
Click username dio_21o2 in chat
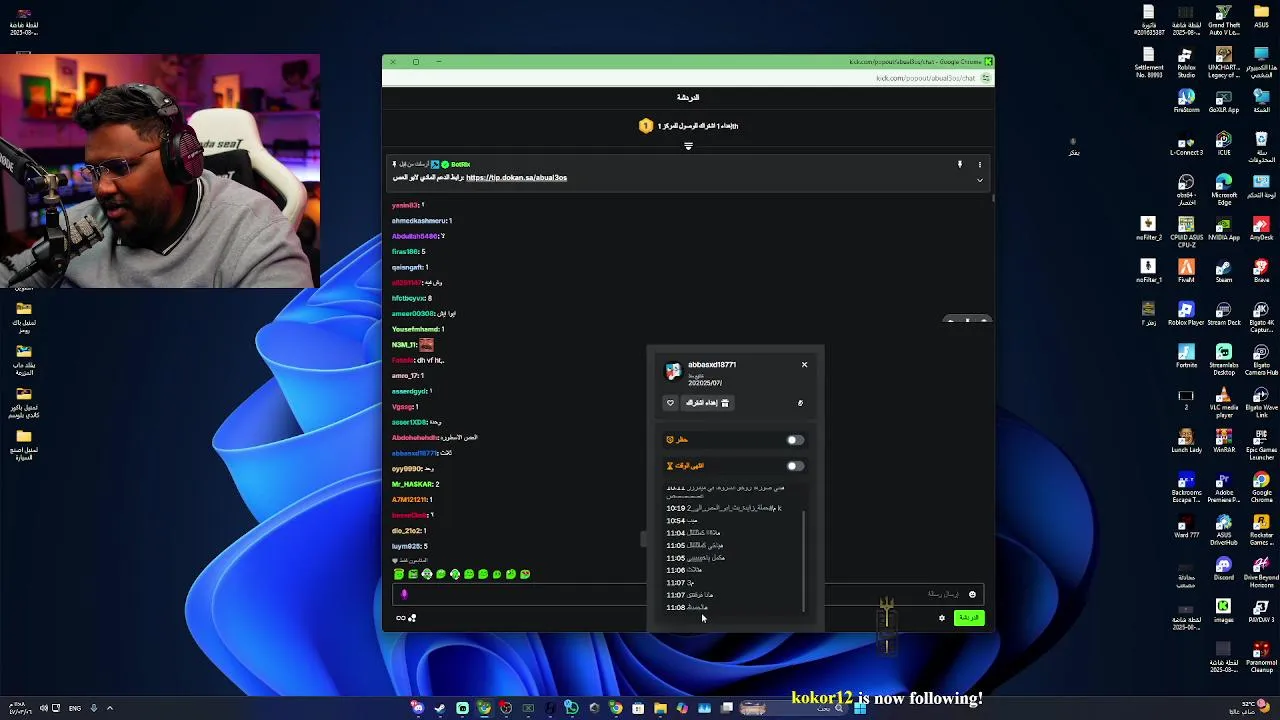[x=406, y=531]
